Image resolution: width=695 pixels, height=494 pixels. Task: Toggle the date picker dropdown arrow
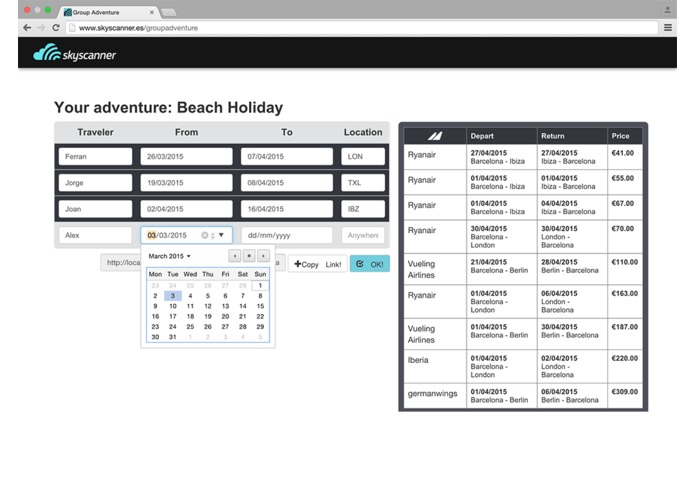point(221,235)
